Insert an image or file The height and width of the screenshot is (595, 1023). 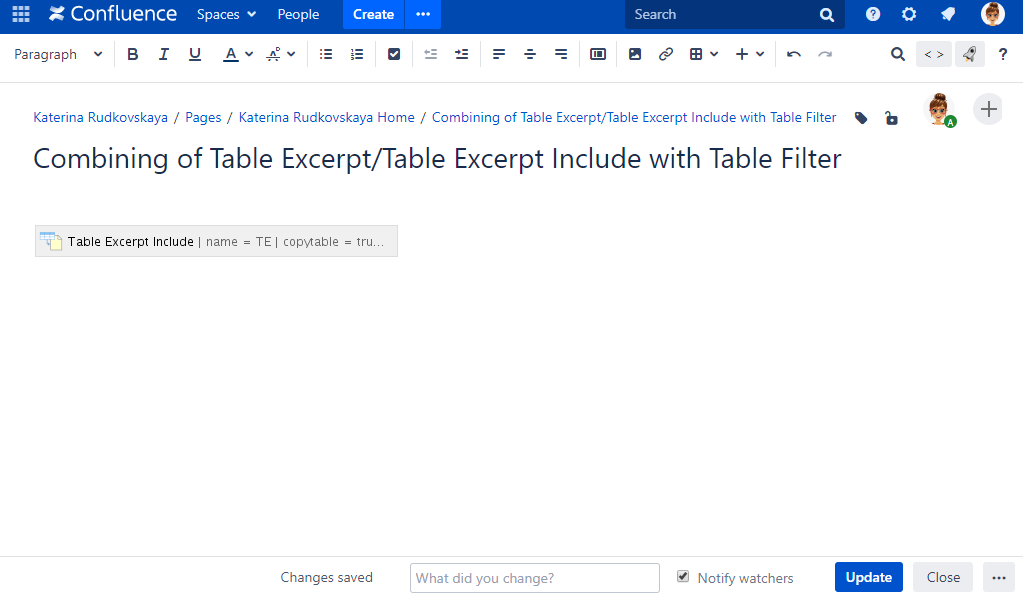point(635,55)
